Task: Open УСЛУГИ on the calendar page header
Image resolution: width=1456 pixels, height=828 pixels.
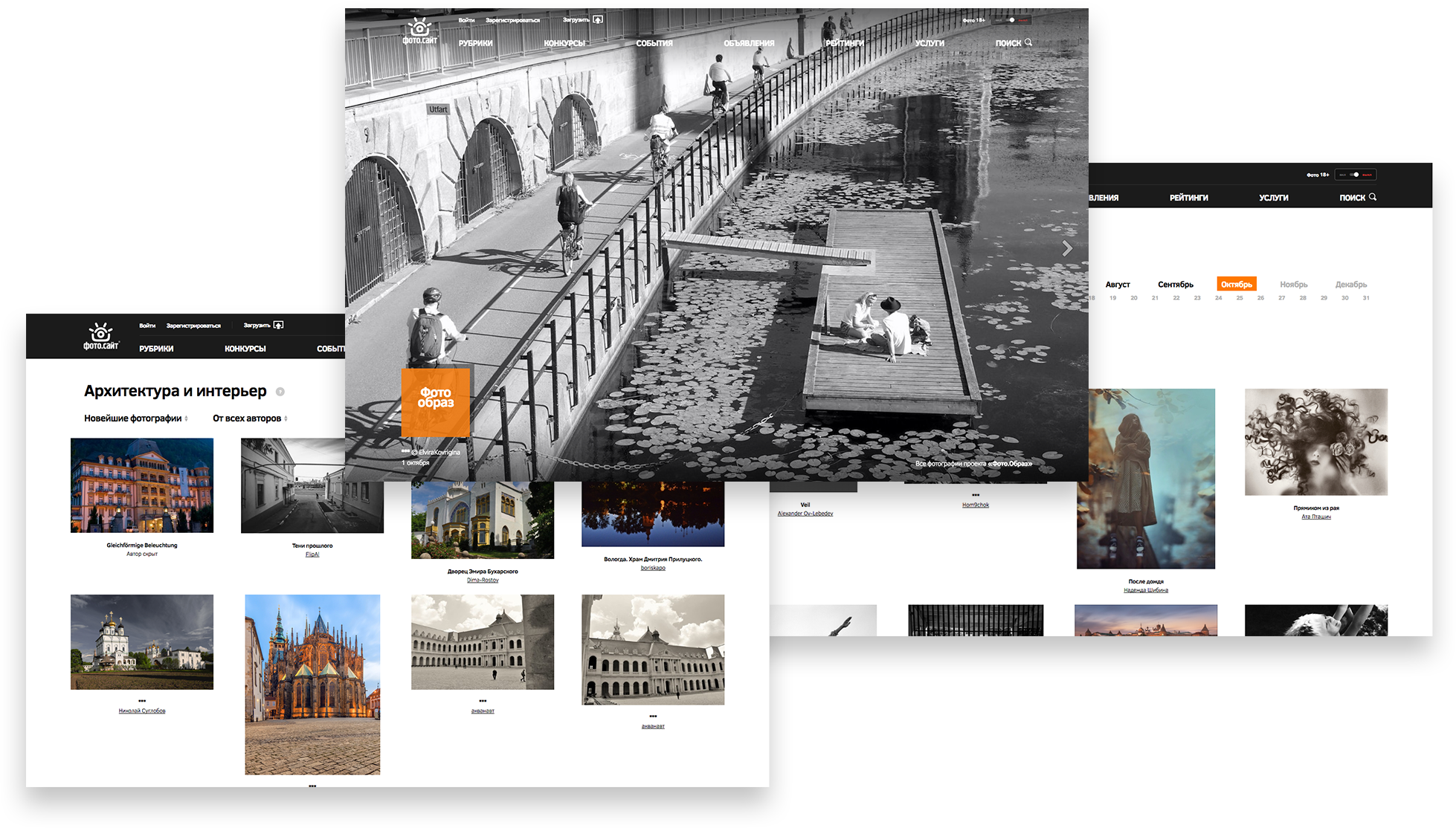Action: (1274, 198)
